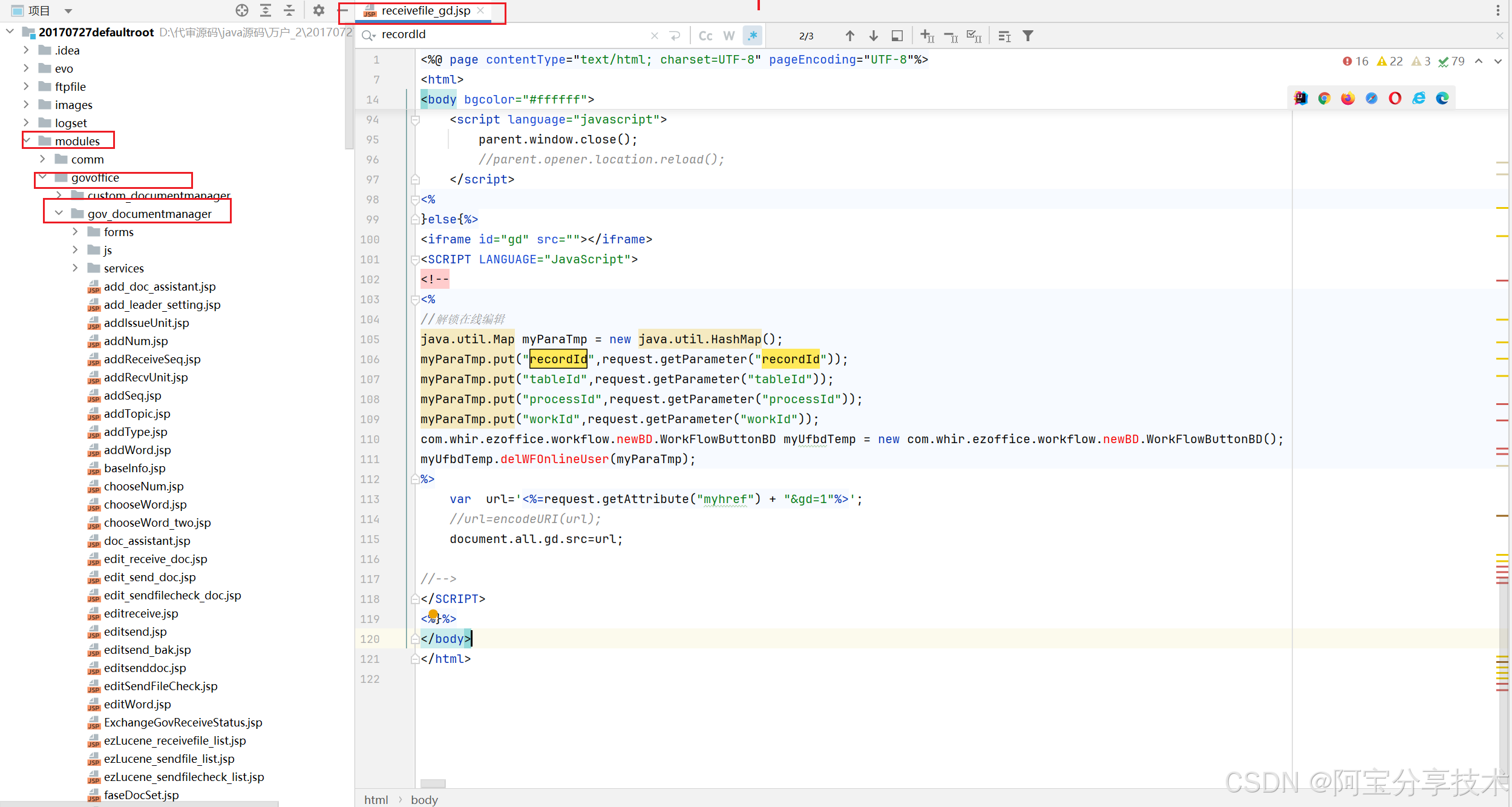Viewport: 1512px width, 807px height.
Task: Open page preview in Edge browser
Action: pyautogui.click(x=1442, y=99)
